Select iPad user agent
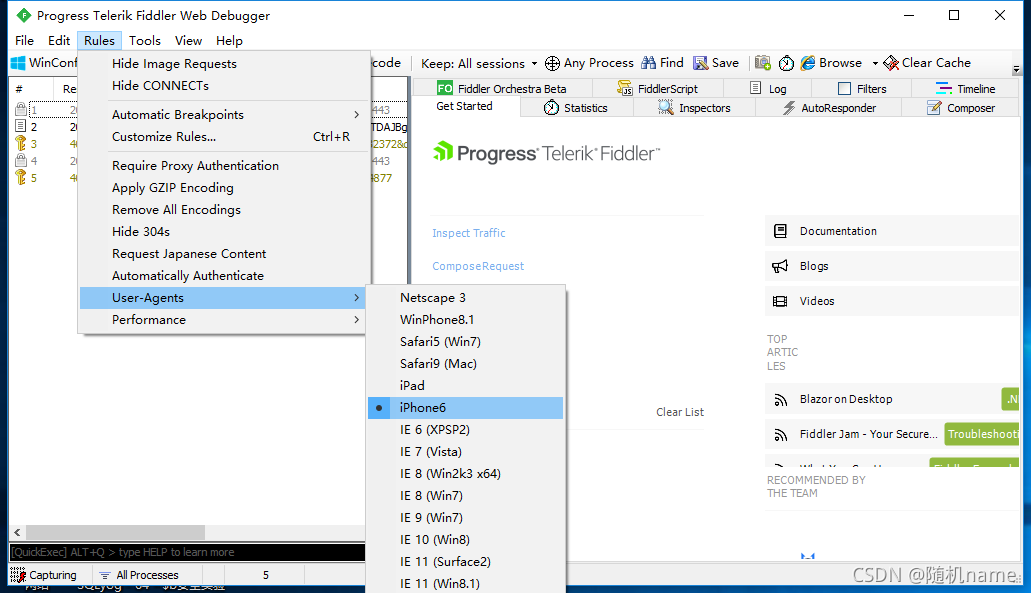The height and width of the screenshot is (593, 1031). click(x=466, y=385)
